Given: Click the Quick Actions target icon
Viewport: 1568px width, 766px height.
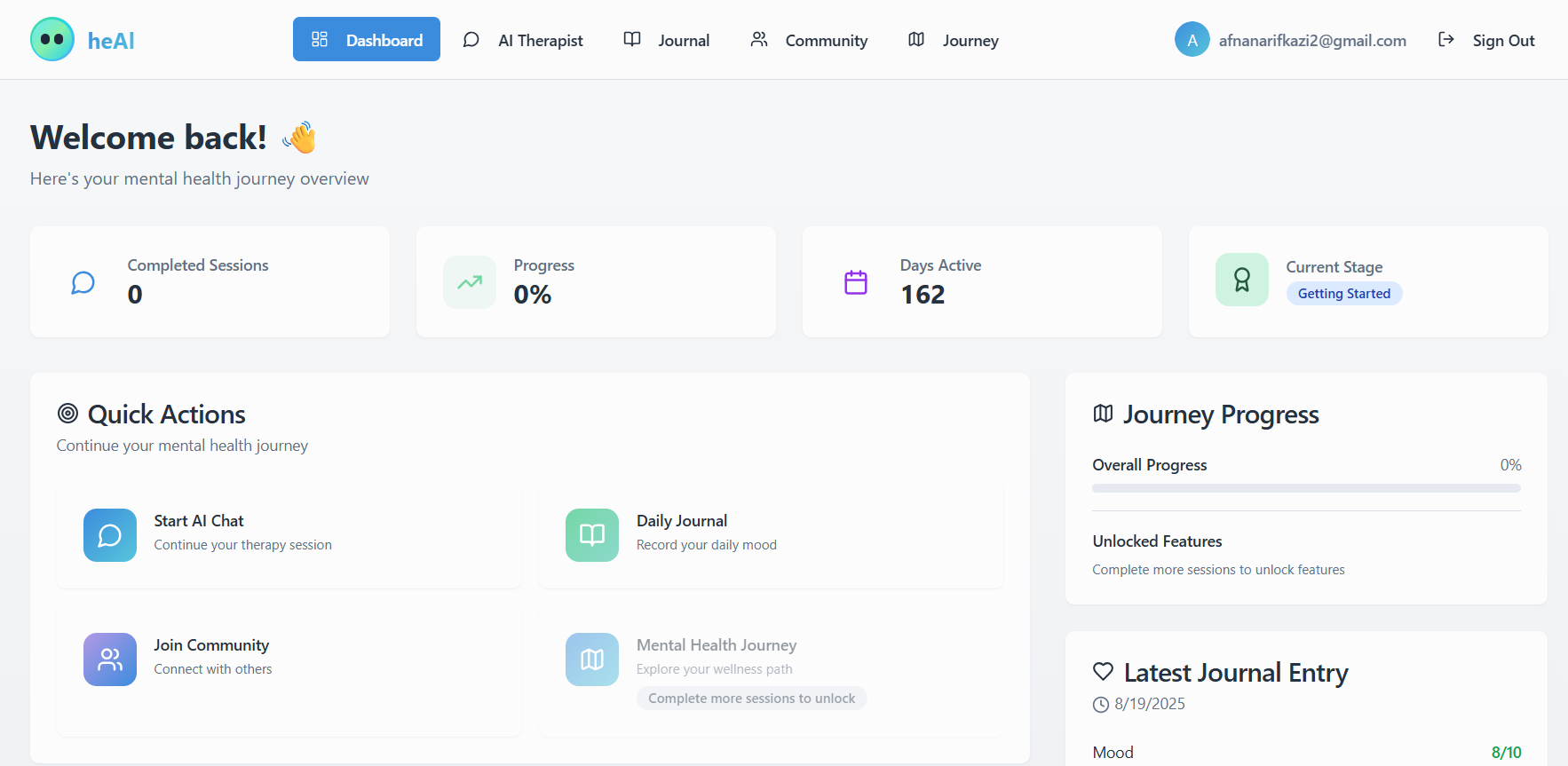Looking at the screenshot, I should (x=67, y=413).
